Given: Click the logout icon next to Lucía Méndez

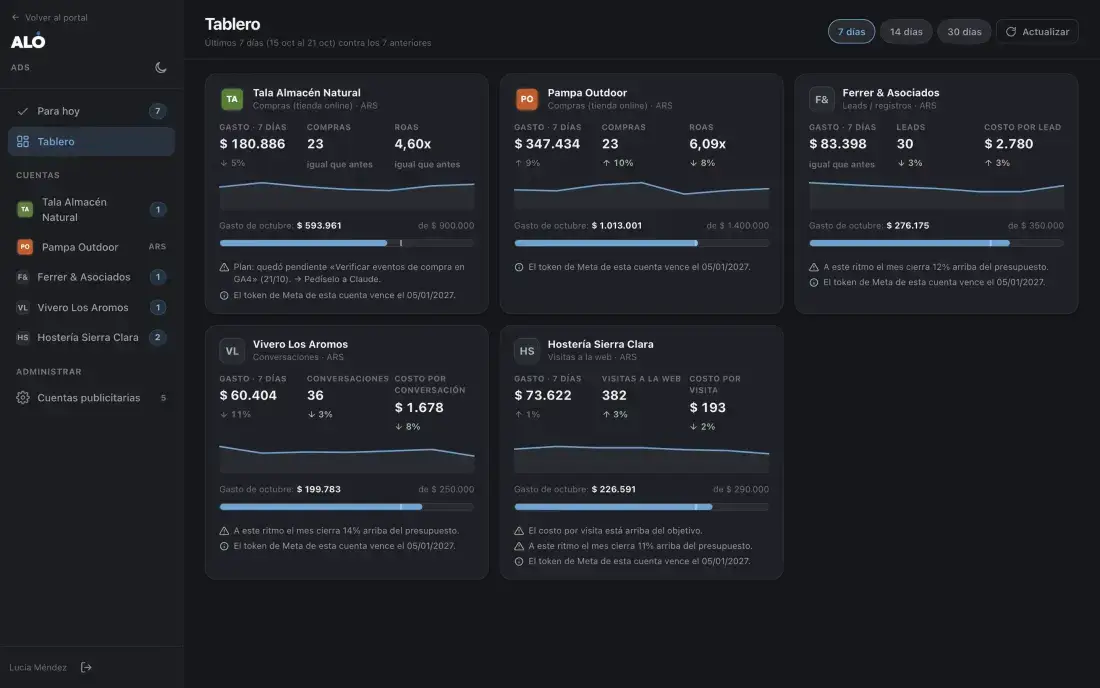Looking at the screenshot, I should (86, 667).
